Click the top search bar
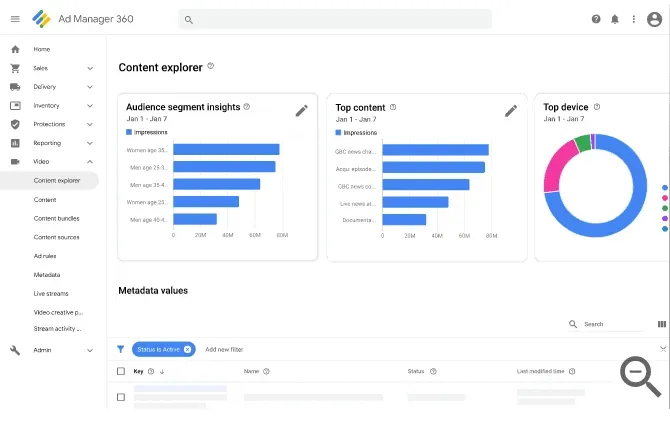The image size is (670, 421). (x=335, y=19)
